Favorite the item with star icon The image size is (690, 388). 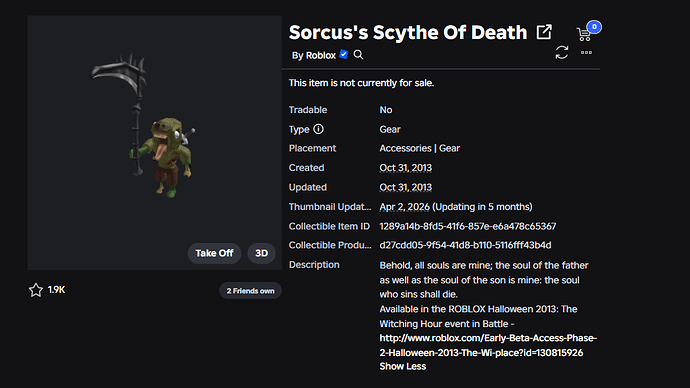pos(36,290)
